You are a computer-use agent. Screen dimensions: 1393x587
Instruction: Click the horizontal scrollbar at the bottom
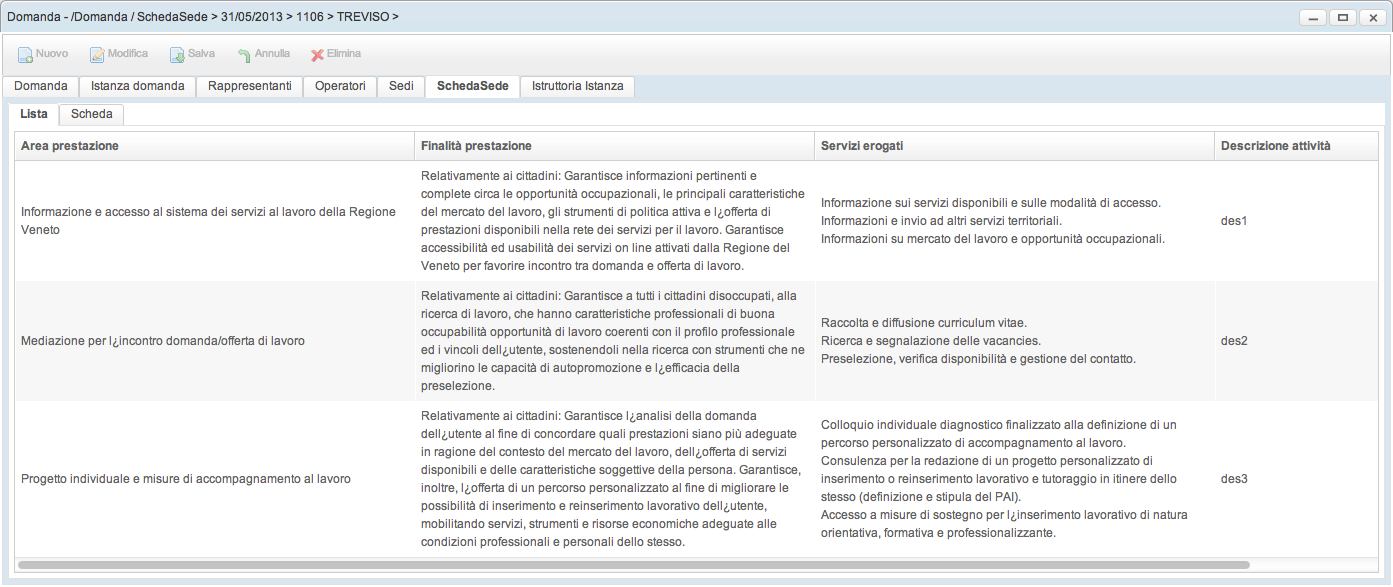(633, 565)
